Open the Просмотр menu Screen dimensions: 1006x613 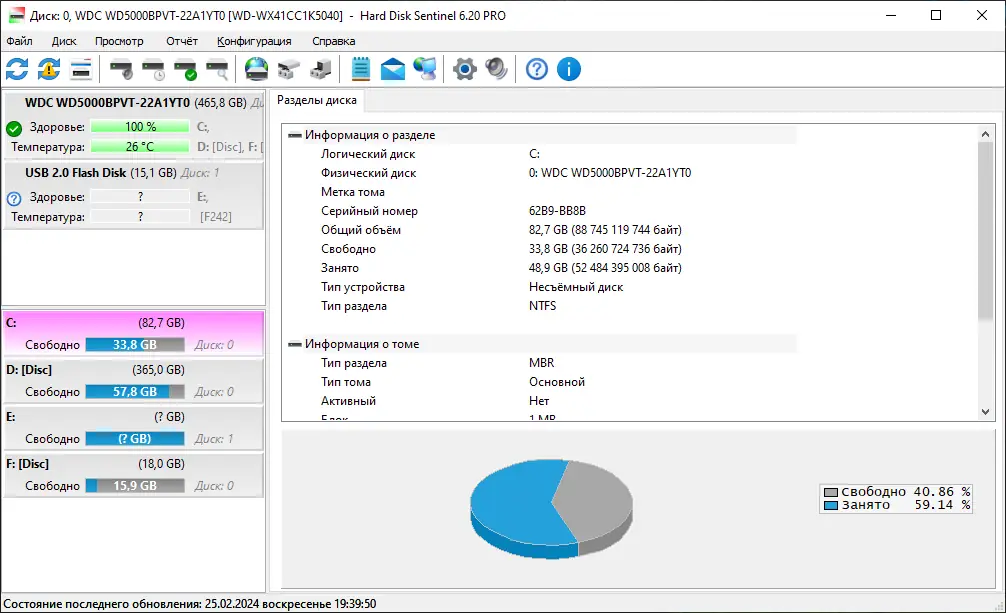point(119,41)
